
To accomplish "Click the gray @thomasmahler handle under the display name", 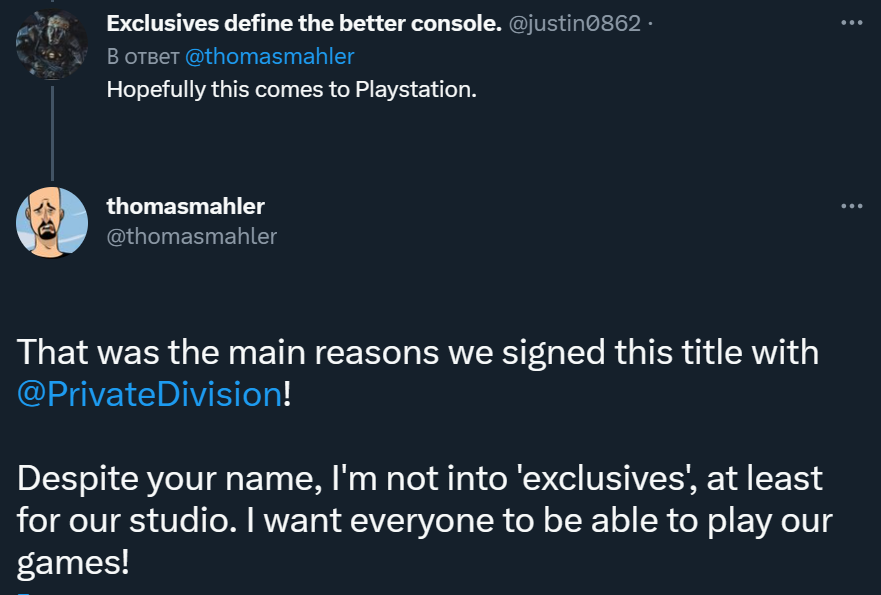I will coord(191,236).
